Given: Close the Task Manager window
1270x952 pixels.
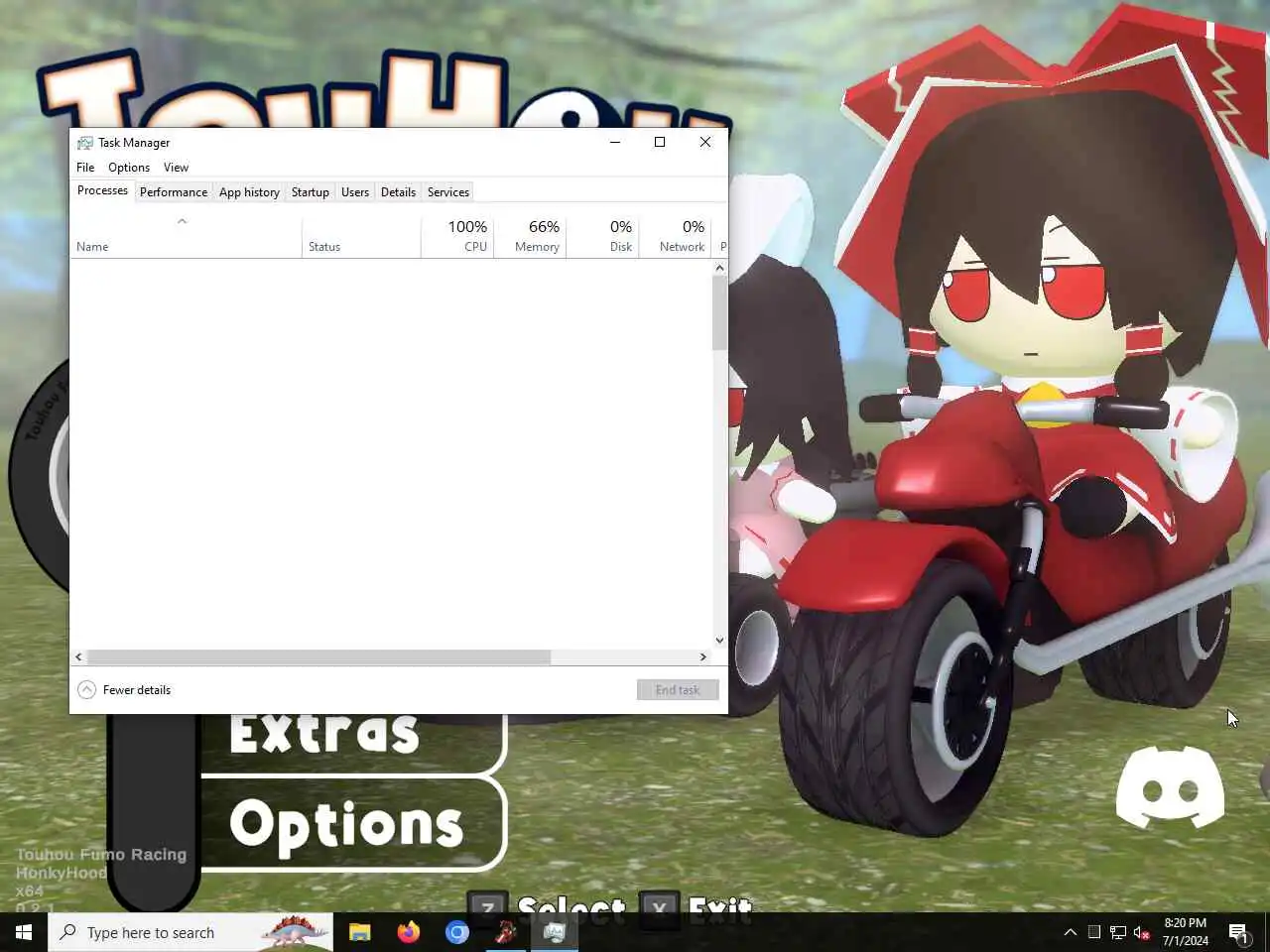Looking at the screenshot, I should [705, 142].
